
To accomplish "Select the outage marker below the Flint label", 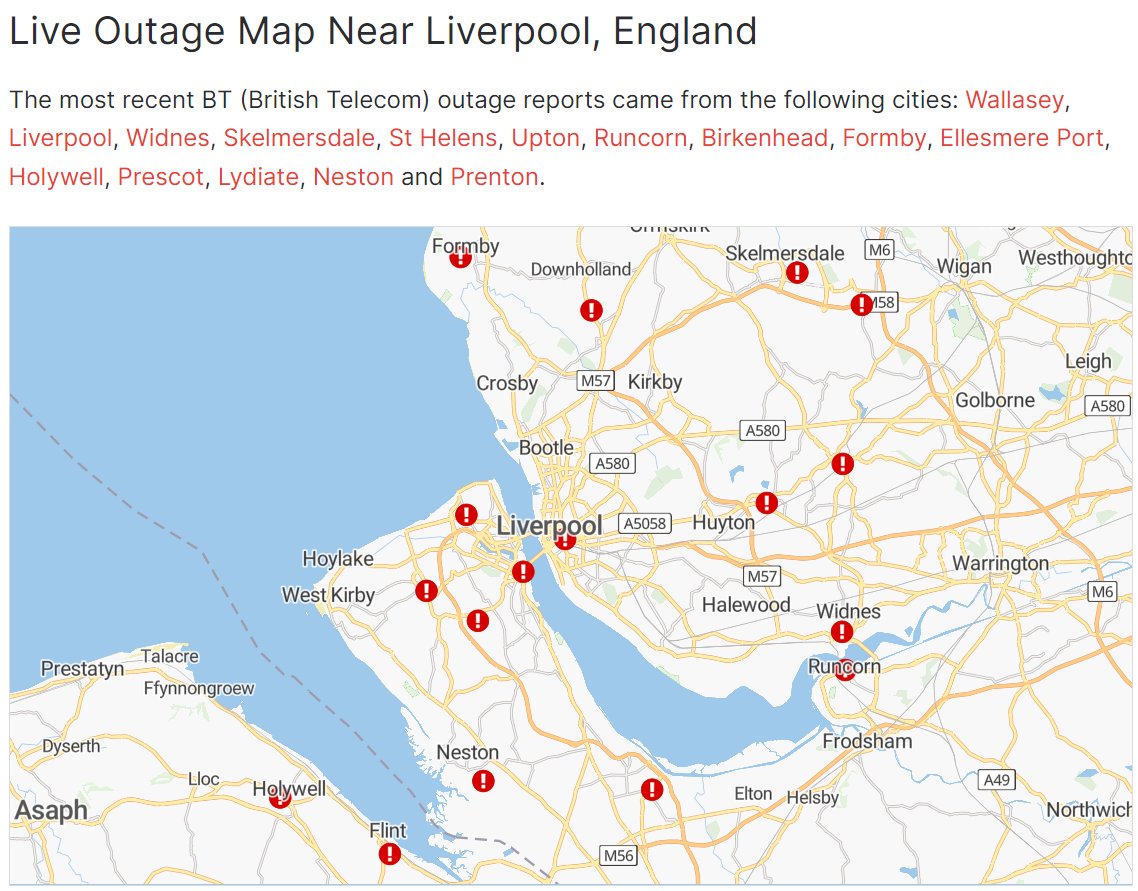I will 390,854.
